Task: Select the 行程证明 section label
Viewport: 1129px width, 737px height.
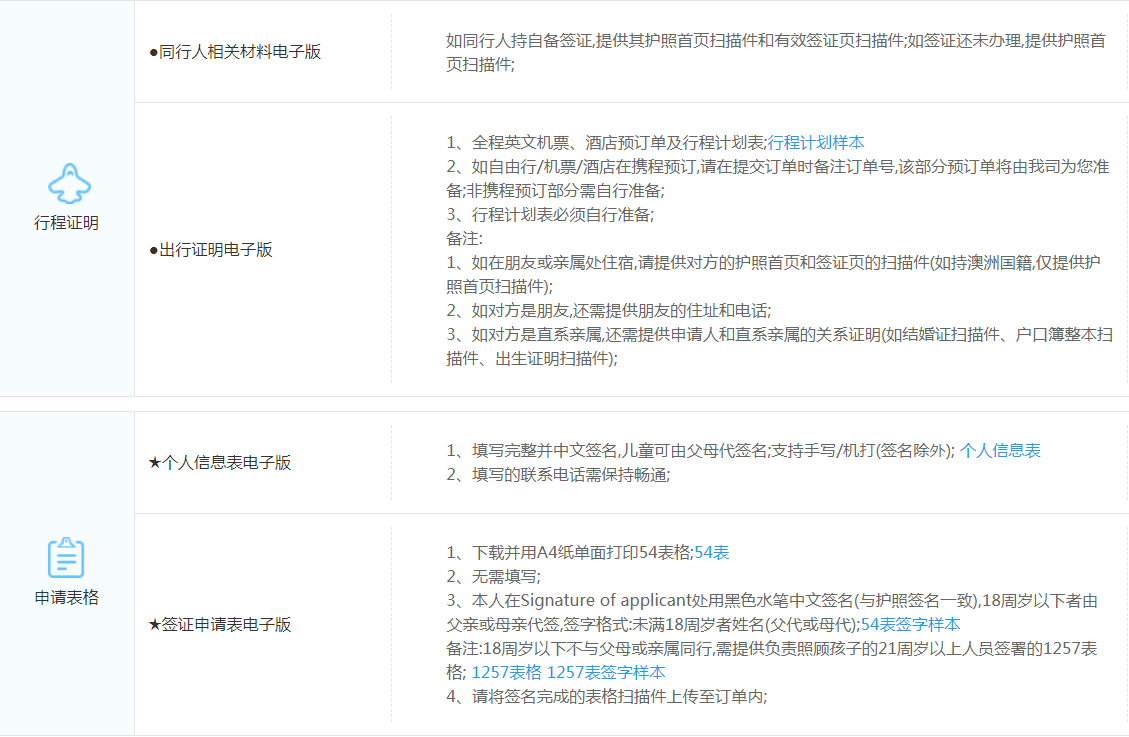Action: pos(67,223)
